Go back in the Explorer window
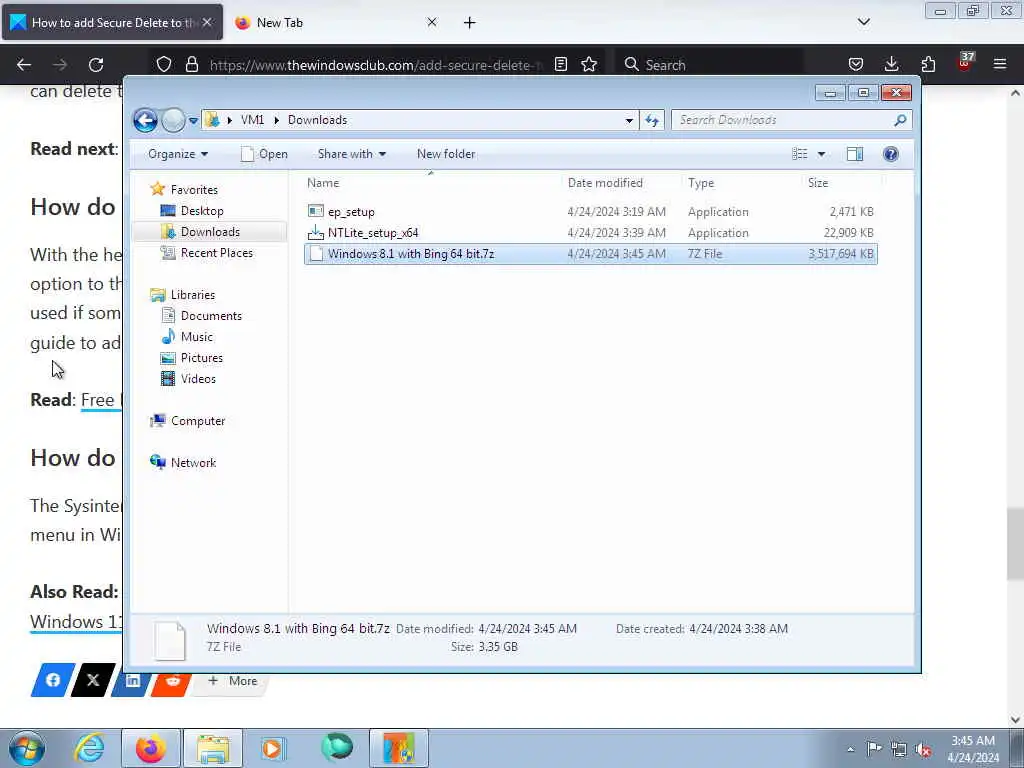The height and width of the screenshot is (768, 1024). pos(145,120)
